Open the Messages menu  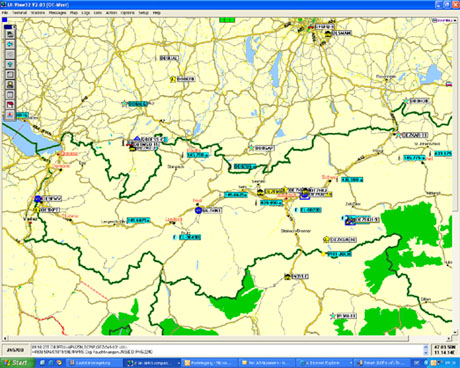click(57, 13)
